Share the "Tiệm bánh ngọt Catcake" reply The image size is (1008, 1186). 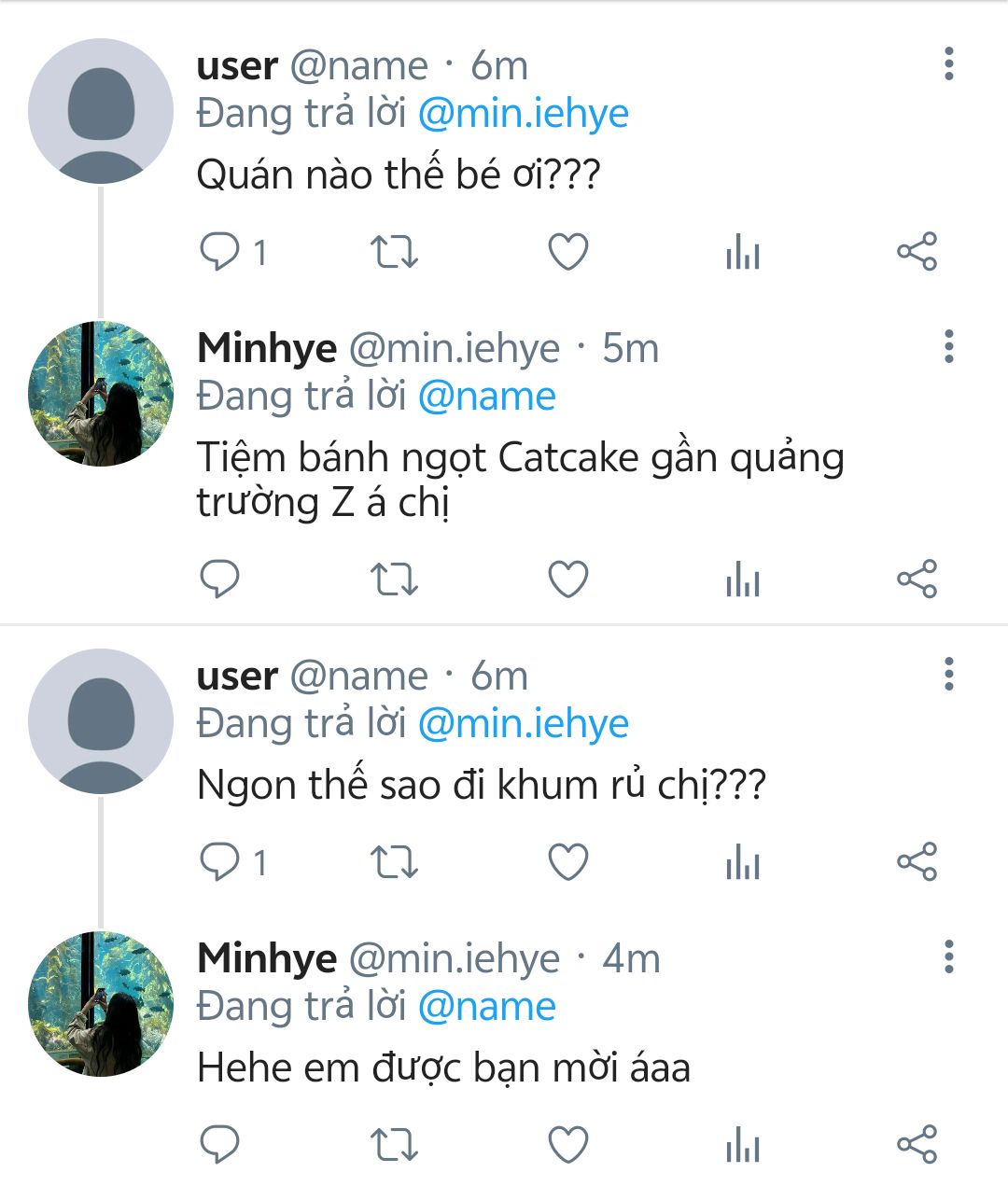pyautogui.click(x=917, y=579)
